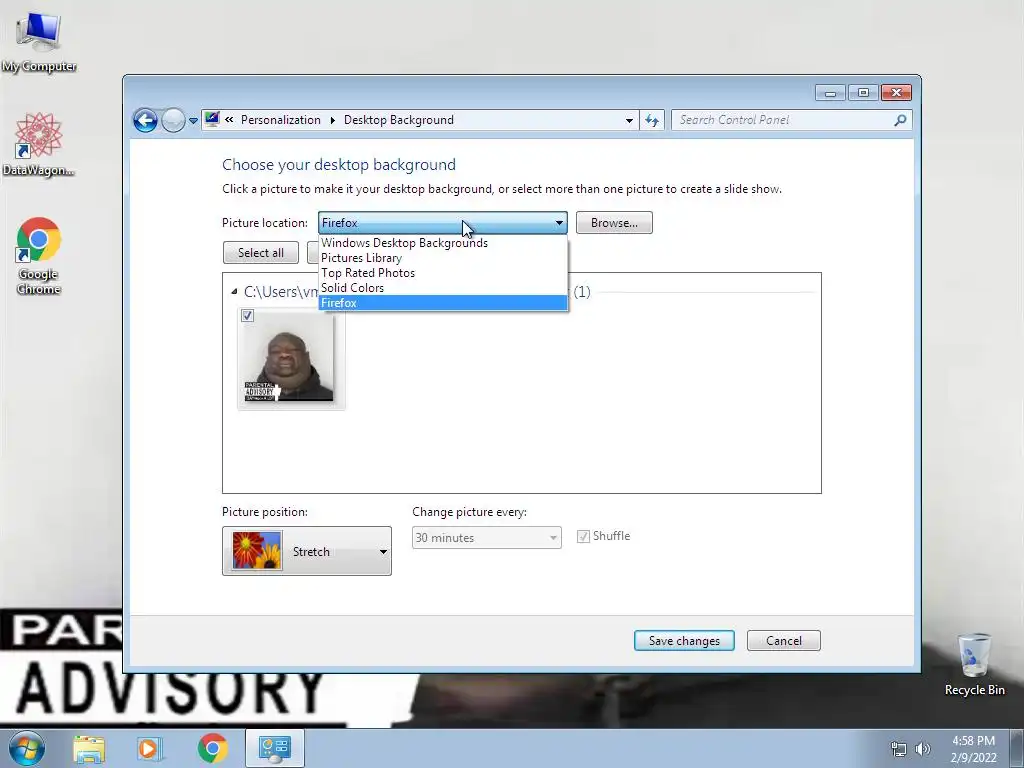Click the taskbar clock showing 4:58 PM
1024x768 pixels.
point(973,749)
